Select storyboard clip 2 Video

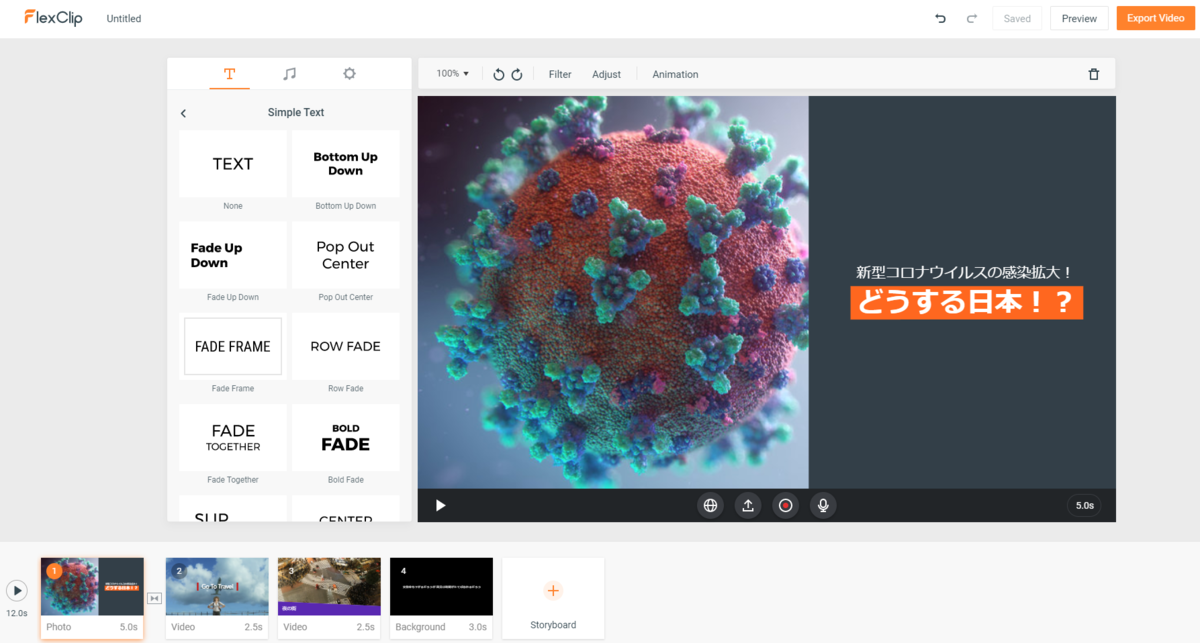click(217, 598)
